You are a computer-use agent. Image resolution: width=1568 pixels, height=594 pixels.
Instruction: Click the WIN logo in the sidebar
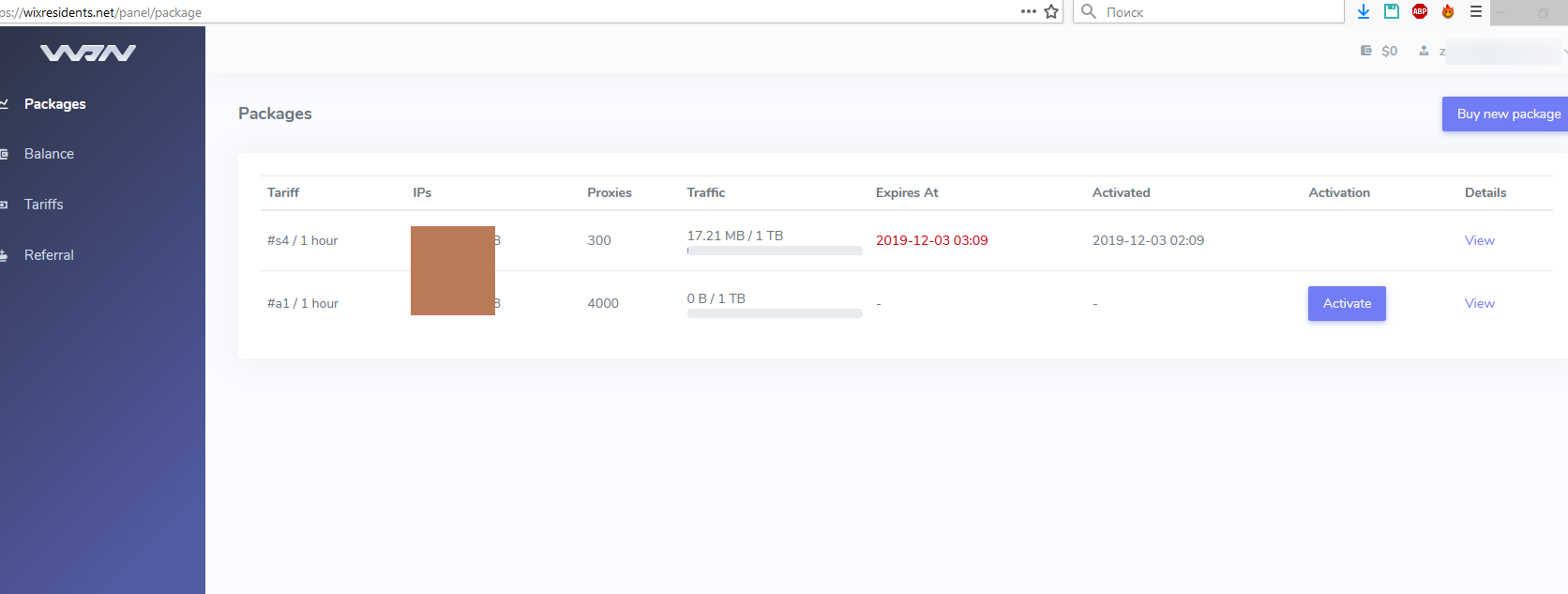pyautogui.click(x=88, y=53)
